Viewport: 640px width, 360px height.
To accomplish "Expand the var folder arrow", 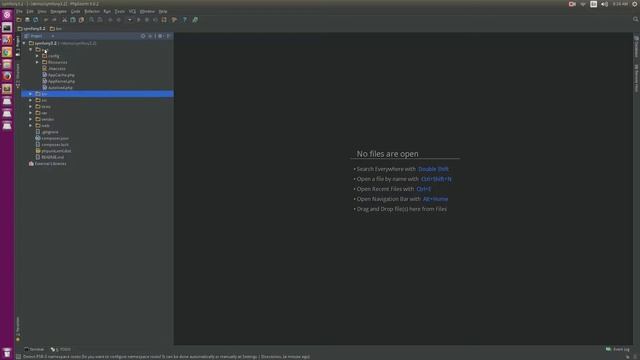I will (x=31, y=113).
